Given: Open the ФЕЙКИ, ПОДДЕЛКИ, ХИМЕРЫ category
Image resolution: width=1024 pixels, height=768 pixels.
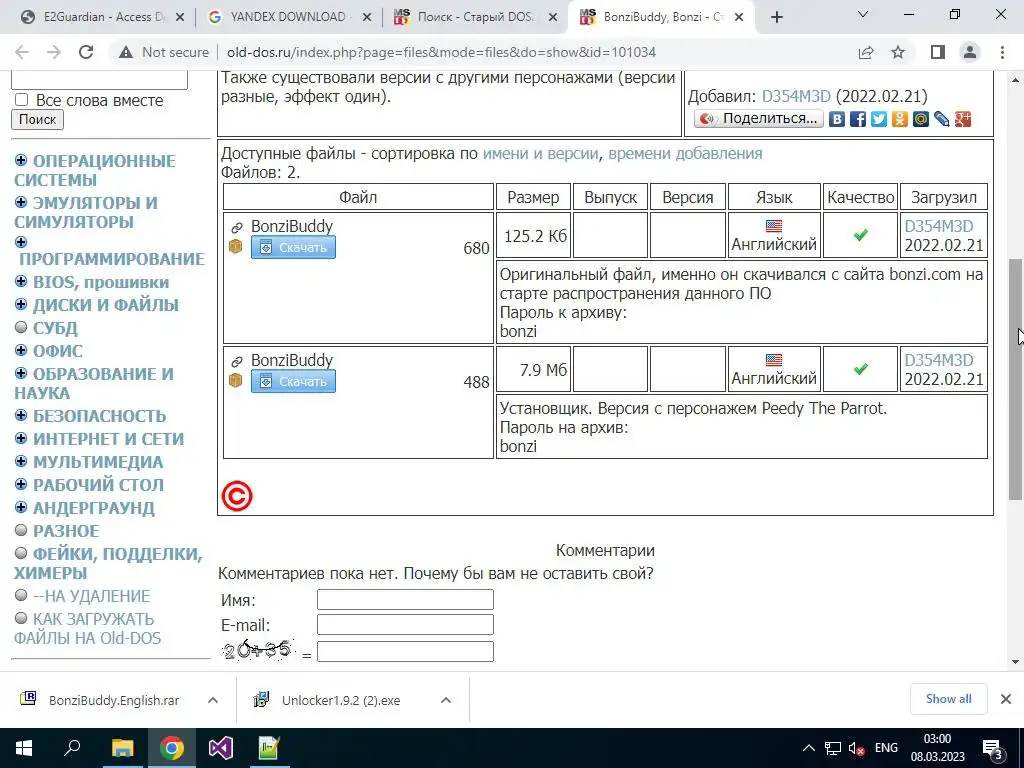Looking at the screenshot, I should 108,563.
